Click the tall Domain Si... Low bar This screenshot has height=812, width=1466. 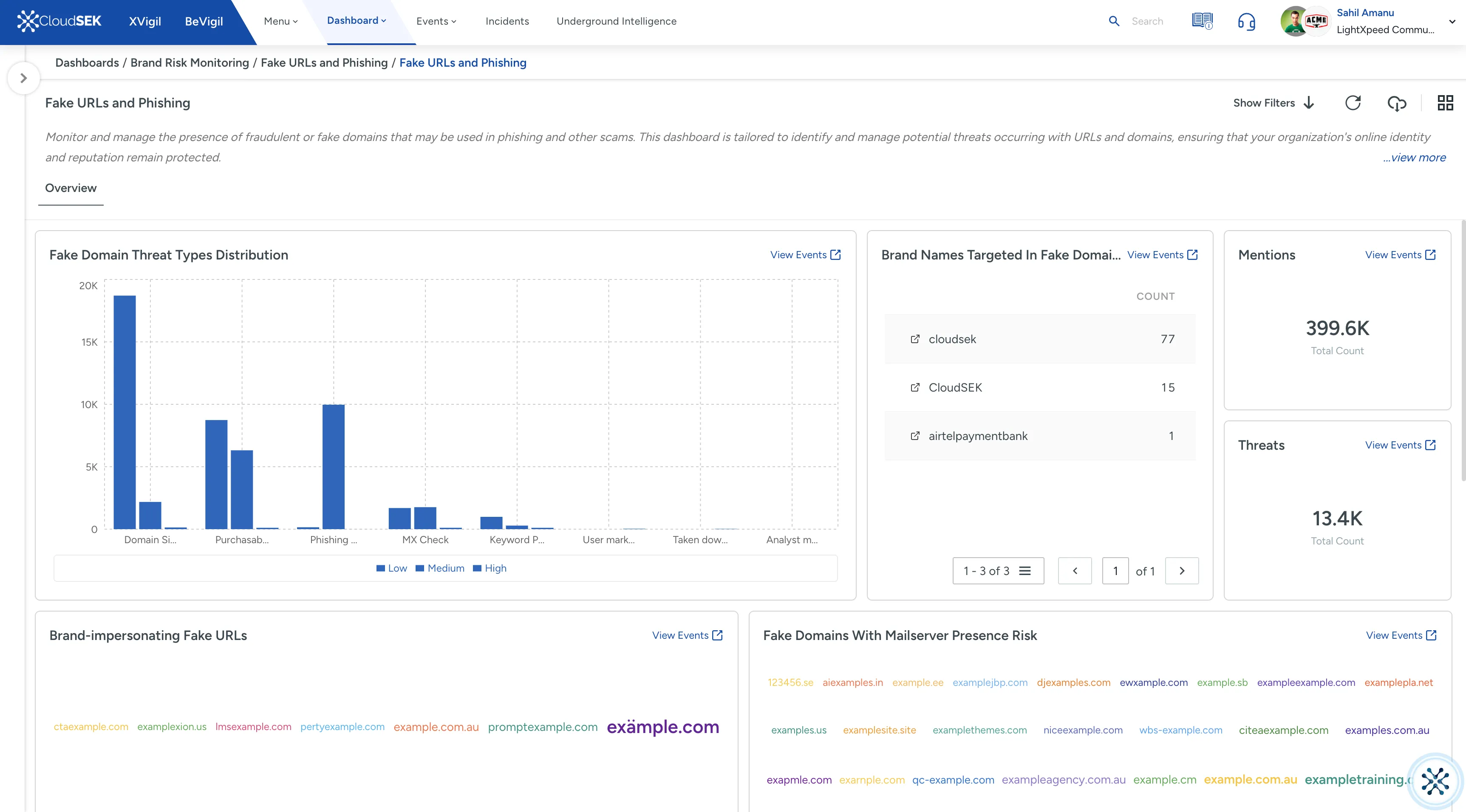tap(125, 412)
